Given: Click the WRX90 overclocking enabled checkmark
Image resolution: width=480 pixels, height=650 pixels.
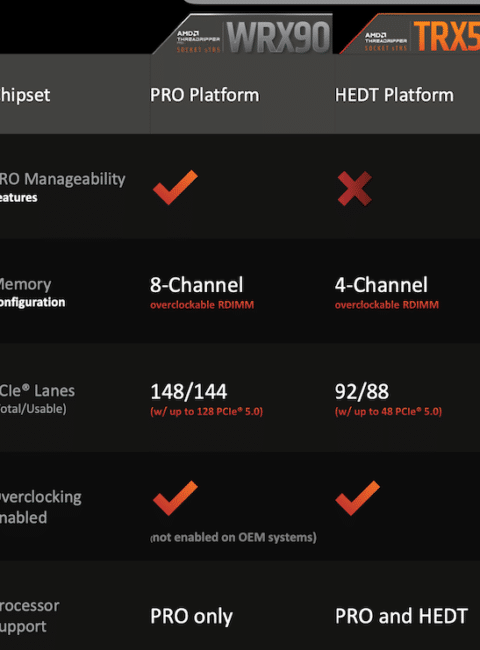Looking at the screenshot, I should tap(175, 498).
